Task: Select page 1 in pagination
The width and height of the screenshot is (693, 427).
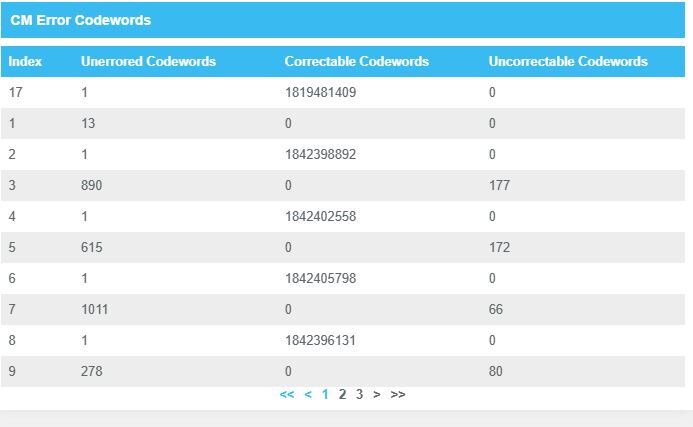Action: 325,394
